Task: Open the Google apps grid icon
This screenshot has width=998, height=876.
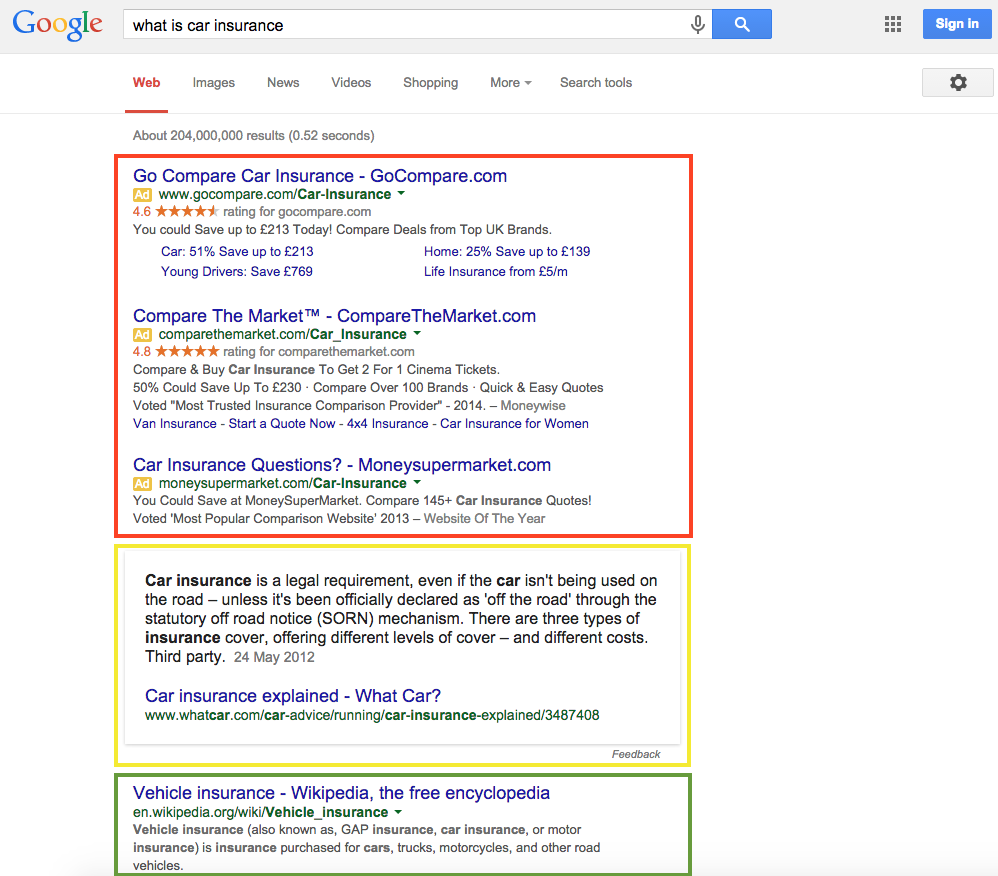Action: 893,25
